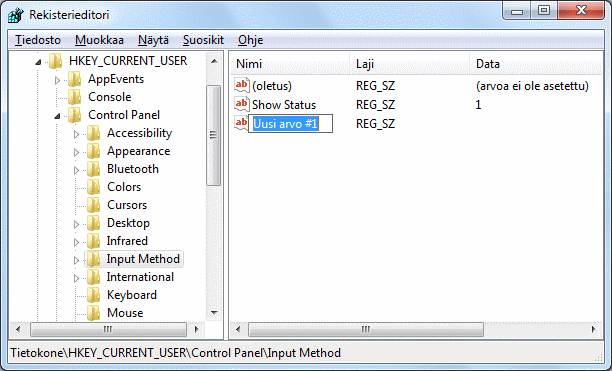Click the Cursors folder icon
The height and width of the screenshot is (371, 612).
93,205
